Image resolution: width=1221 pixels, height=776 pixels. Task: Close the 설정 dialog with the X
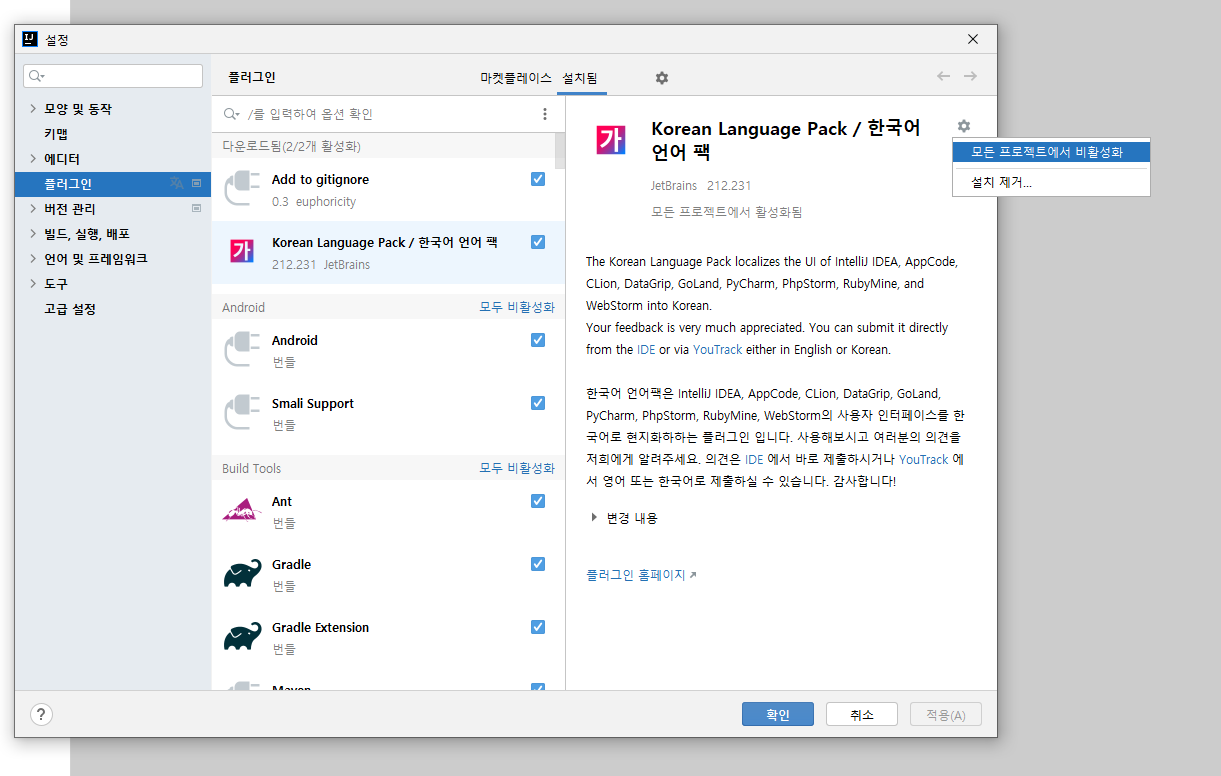[973, 39]
